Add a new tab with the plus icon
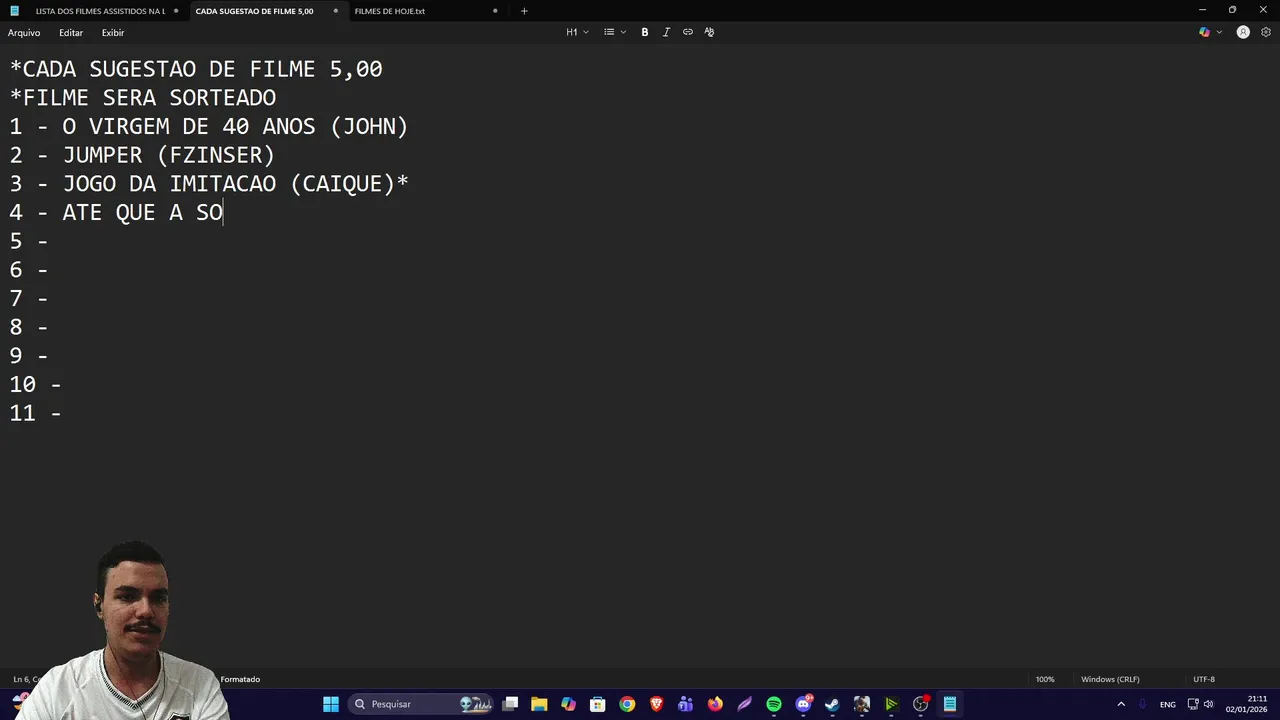The width and height of the screenshot is (1280, 720). tap(524, 11)
